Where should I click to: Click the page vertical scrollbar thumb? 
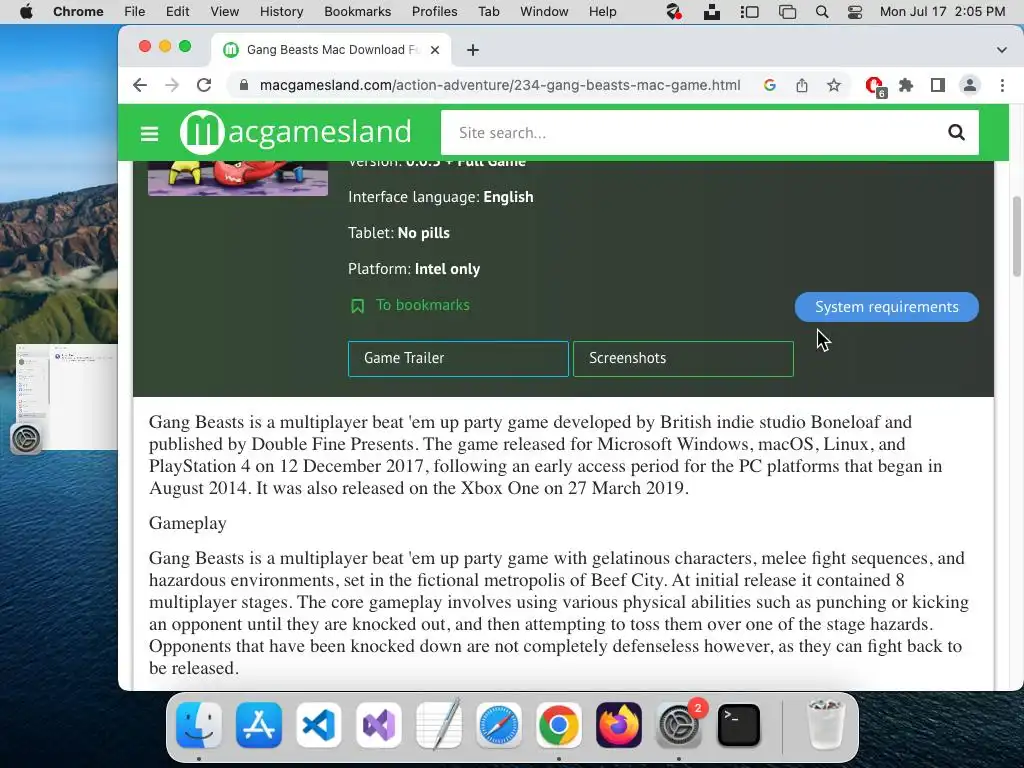click(x=1016, y=236)
